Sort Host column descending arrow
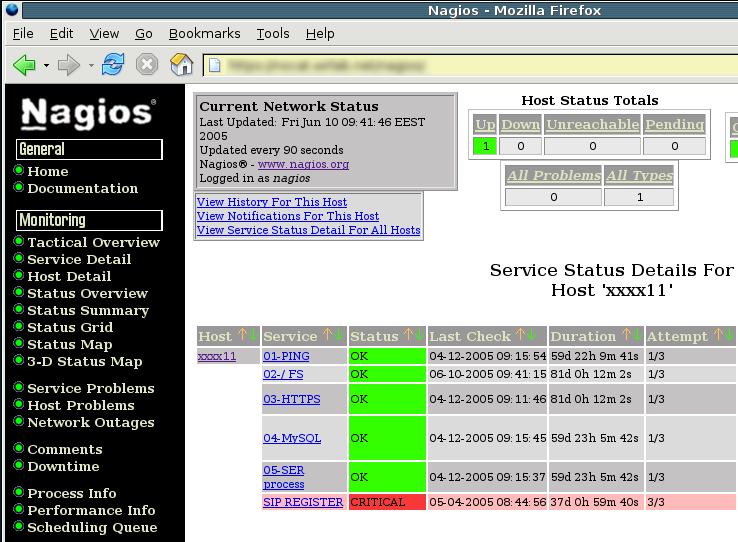Screen dimensions: 738x542 click(253, 335)
